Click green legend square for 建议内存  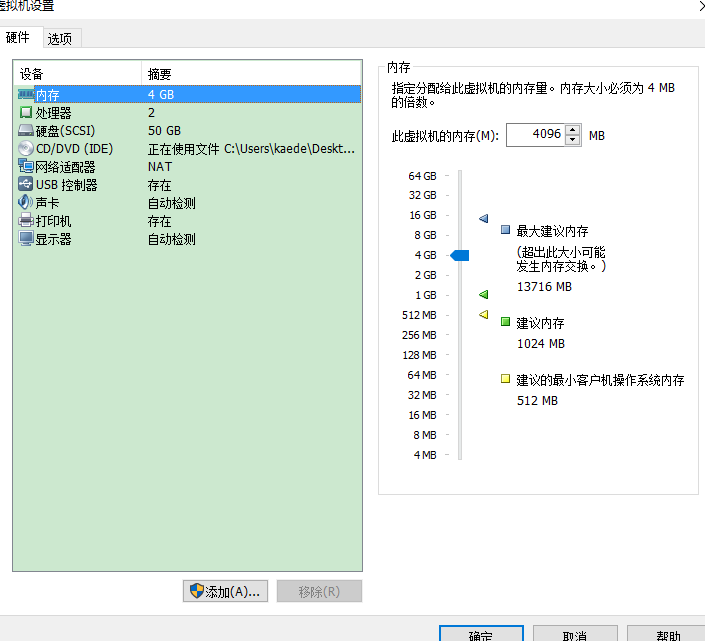(505, 321)
